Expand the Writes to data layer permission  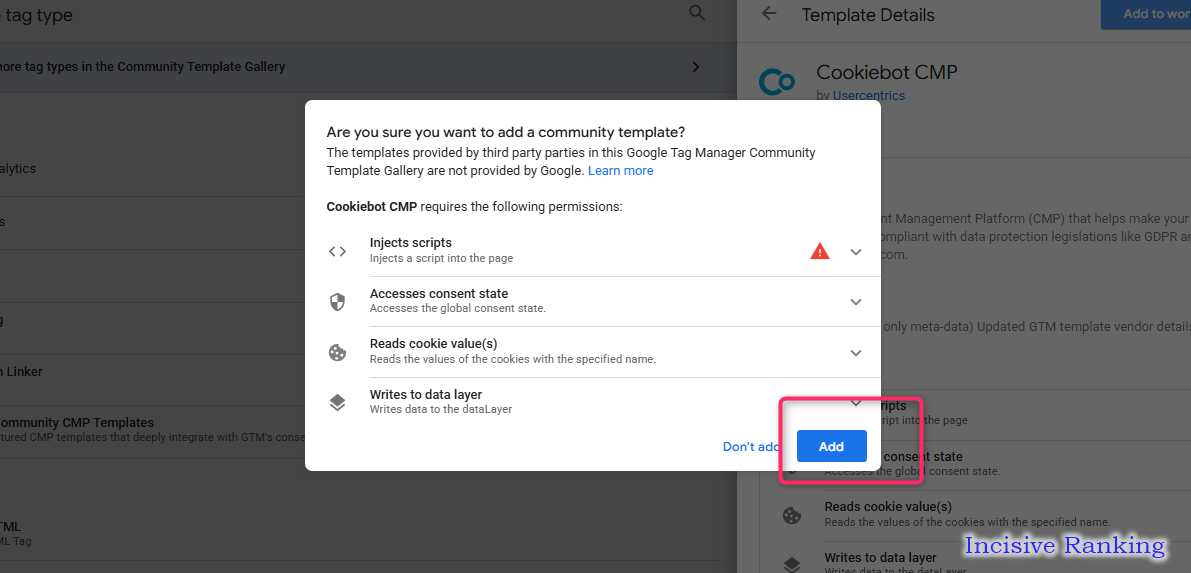[x=856, y=403]
